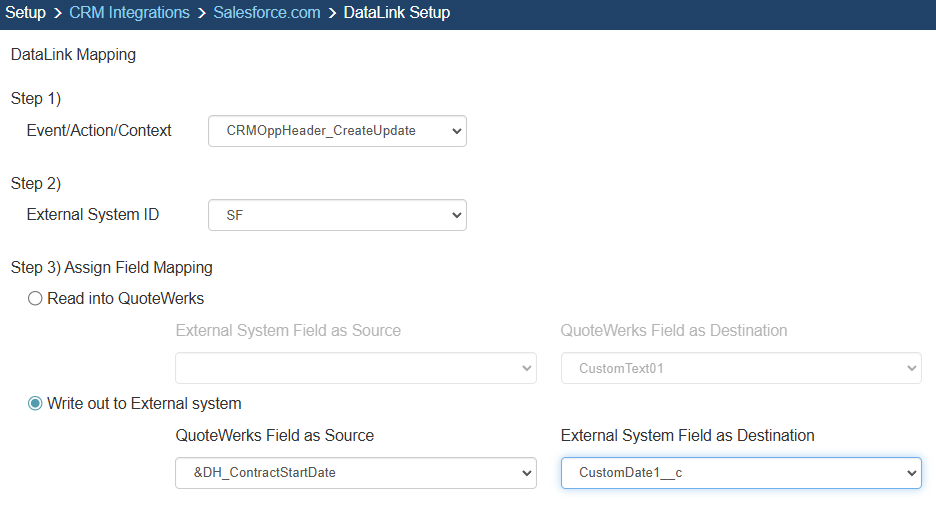Select the Write out to External system radio
The width and height of the screenshot is (936, 511).
[x=36, y=404]
